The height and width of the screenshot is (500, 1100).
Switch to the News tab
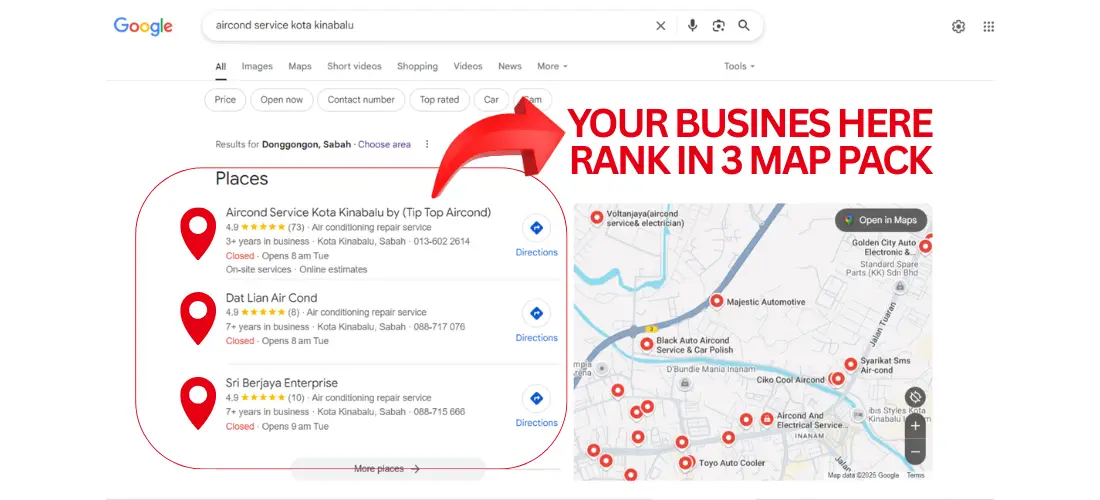[510, 66]
